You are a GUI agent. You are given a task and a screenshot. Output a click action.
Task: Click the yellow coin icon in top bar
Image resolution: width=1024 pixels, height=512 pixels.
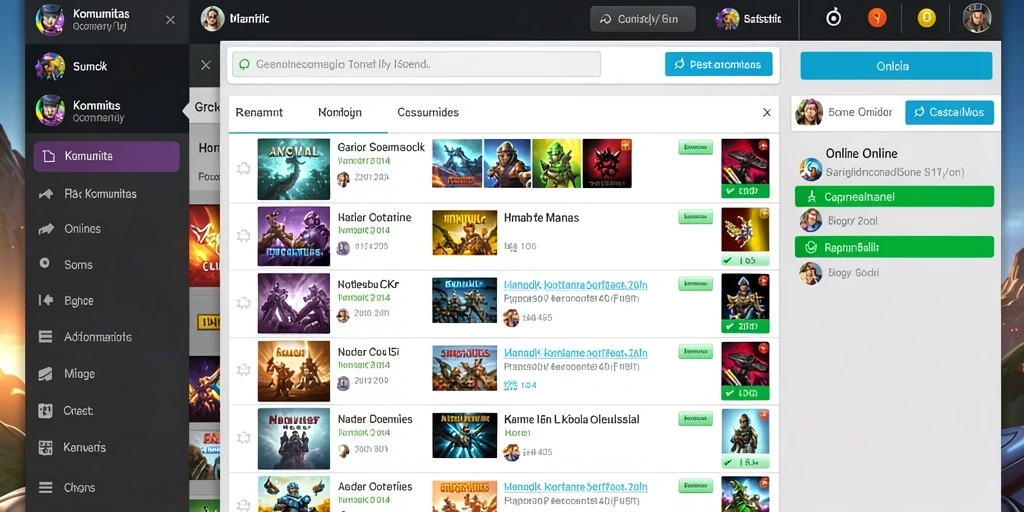pos(927,18)
